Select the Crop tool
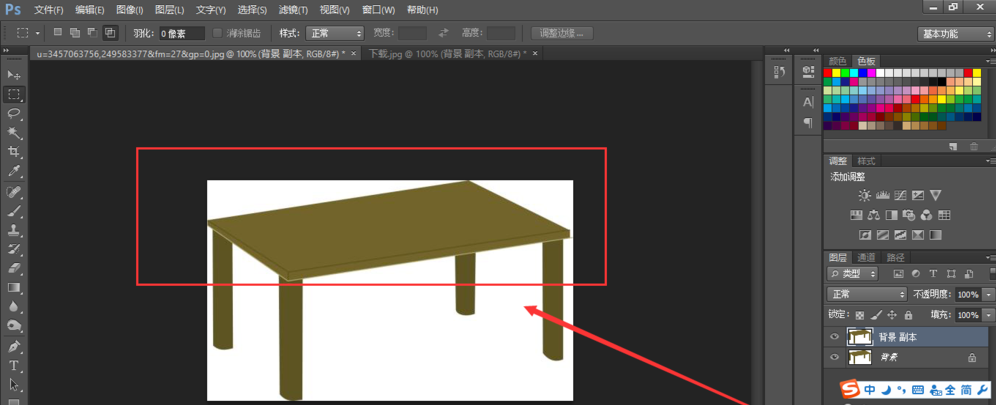Screen dimensions: 996x405 14,152
